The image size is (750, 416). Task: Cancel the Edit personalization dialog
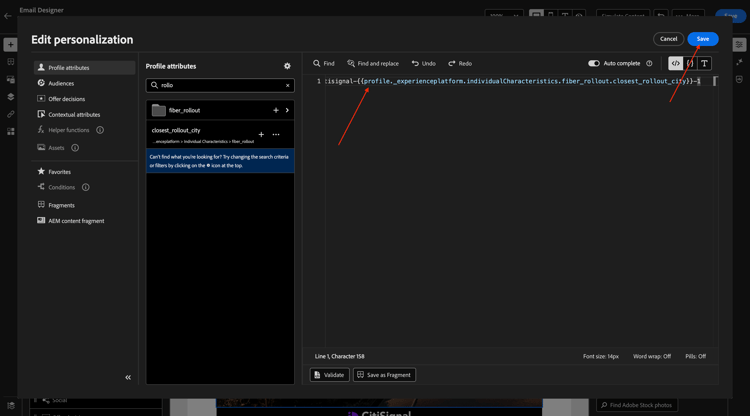coord(668,39)
